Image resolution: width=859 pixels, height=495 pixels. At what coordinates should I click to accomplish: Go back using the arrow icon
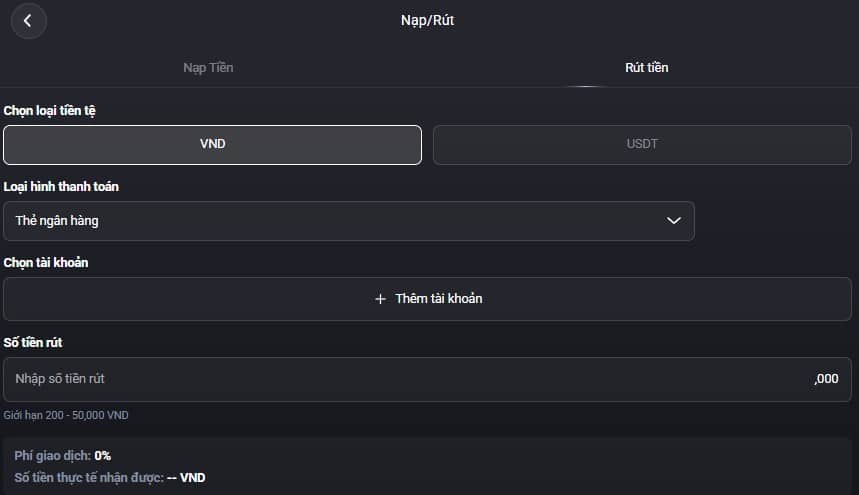28,21
